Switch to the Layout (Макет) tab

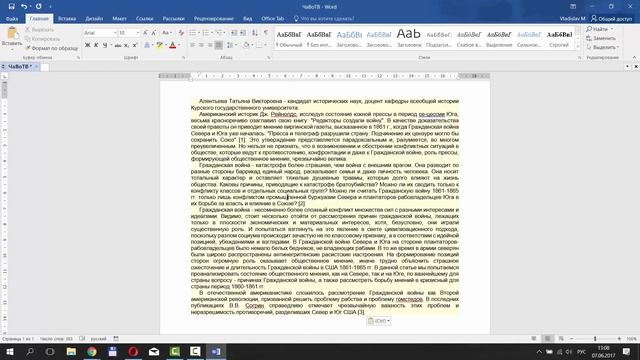click(119, 19)
